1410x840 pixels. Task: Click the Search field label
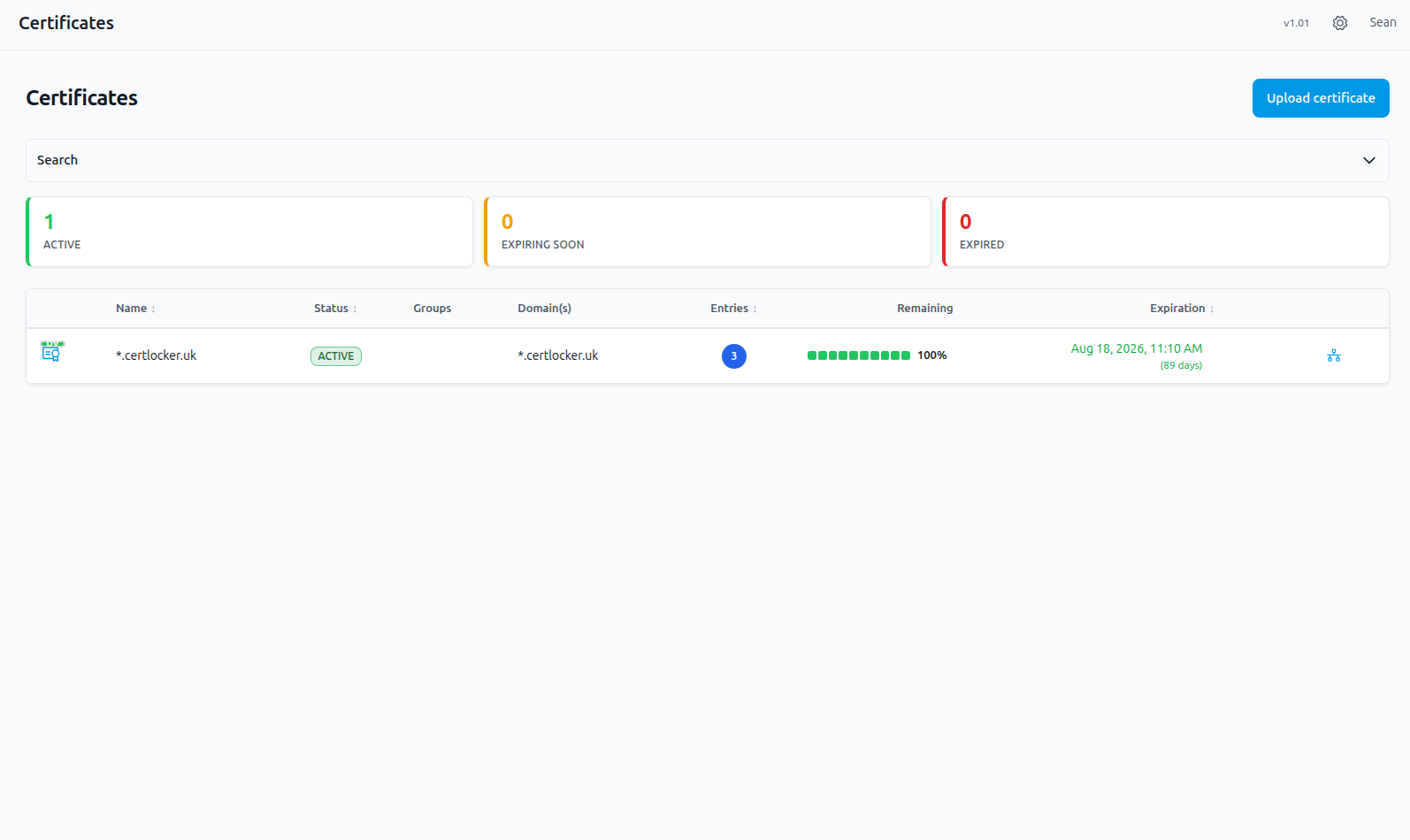coord(57,160)
